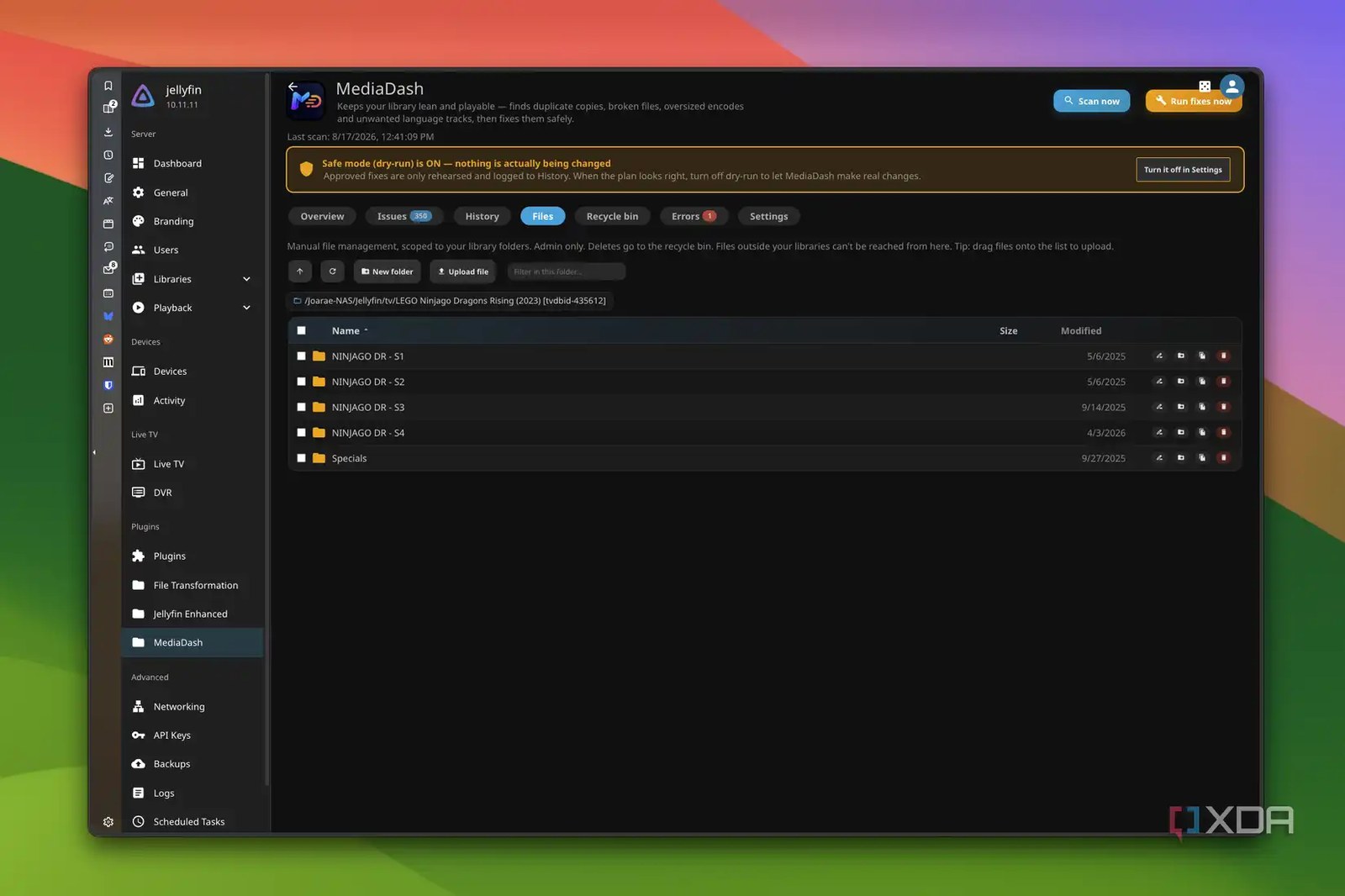
Task: Switch to the Overview tab
Action: [x=322, y=216]
